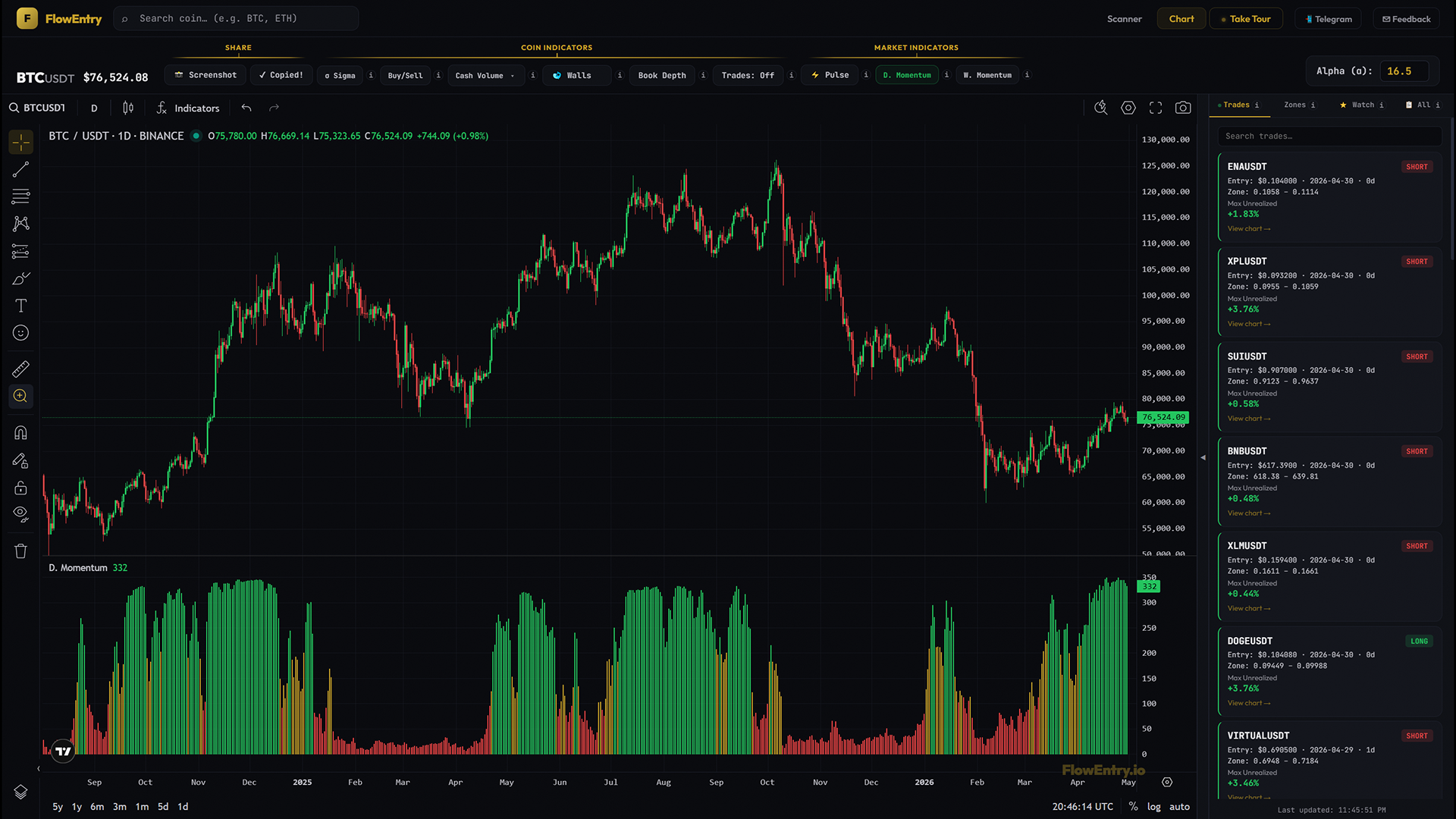Focus the Search coin input field
The width and height of the screenshot is (1456, 819).
[x=236, y=18]
